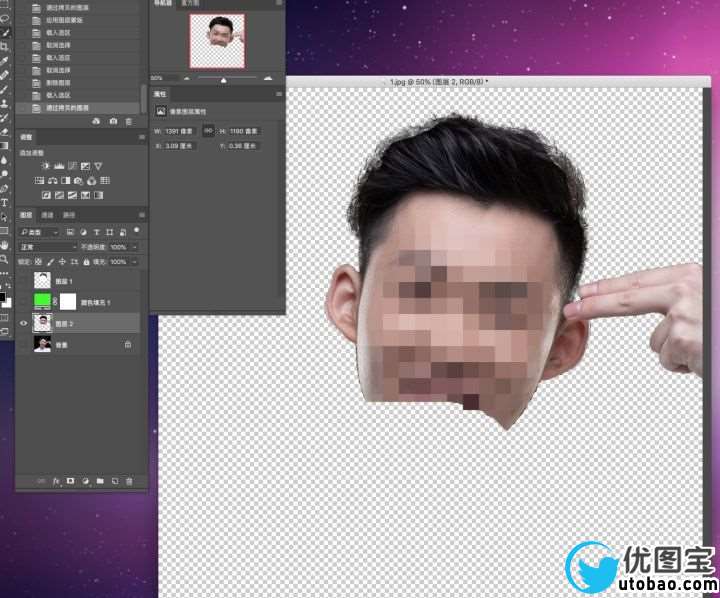The width and height of the screenshot is (720, 598).
Task: Add Invert adjustment icon
Action: (46, 195)
